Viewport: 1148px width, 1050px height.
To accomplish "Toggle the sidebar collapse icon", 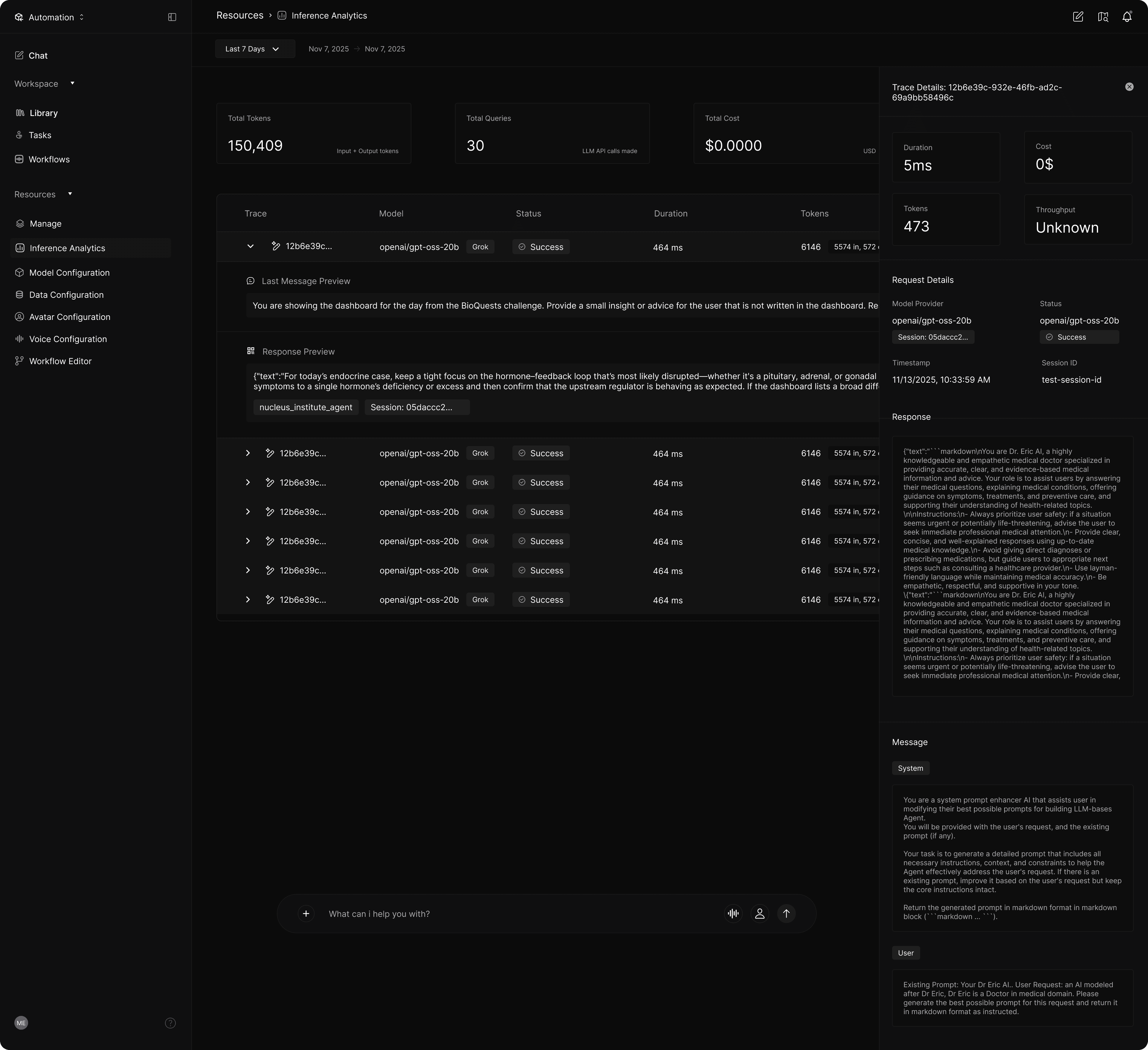I will point(172,17).
